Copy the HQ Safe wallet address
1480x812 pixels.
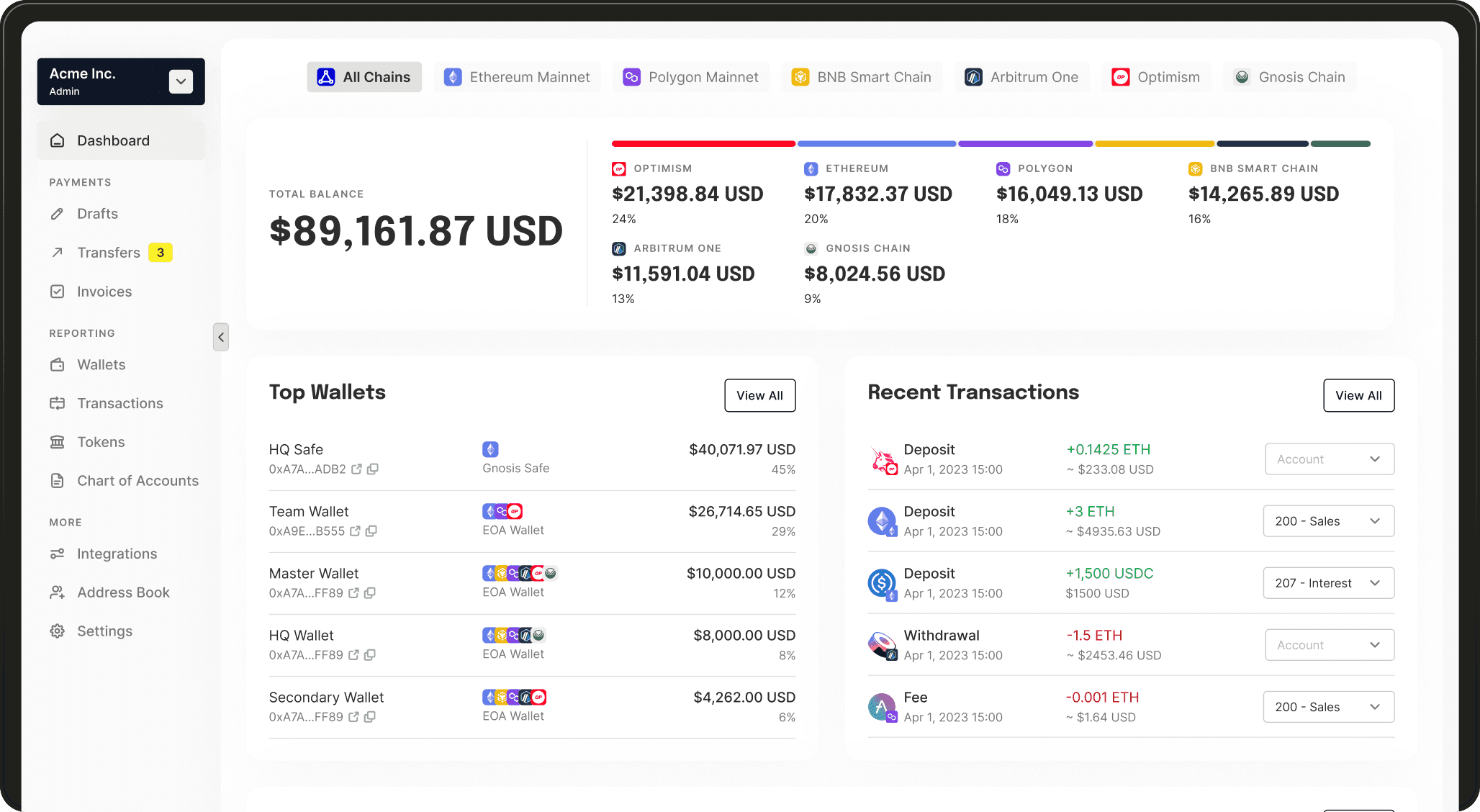pyautogui.click(x=373, y=469)
